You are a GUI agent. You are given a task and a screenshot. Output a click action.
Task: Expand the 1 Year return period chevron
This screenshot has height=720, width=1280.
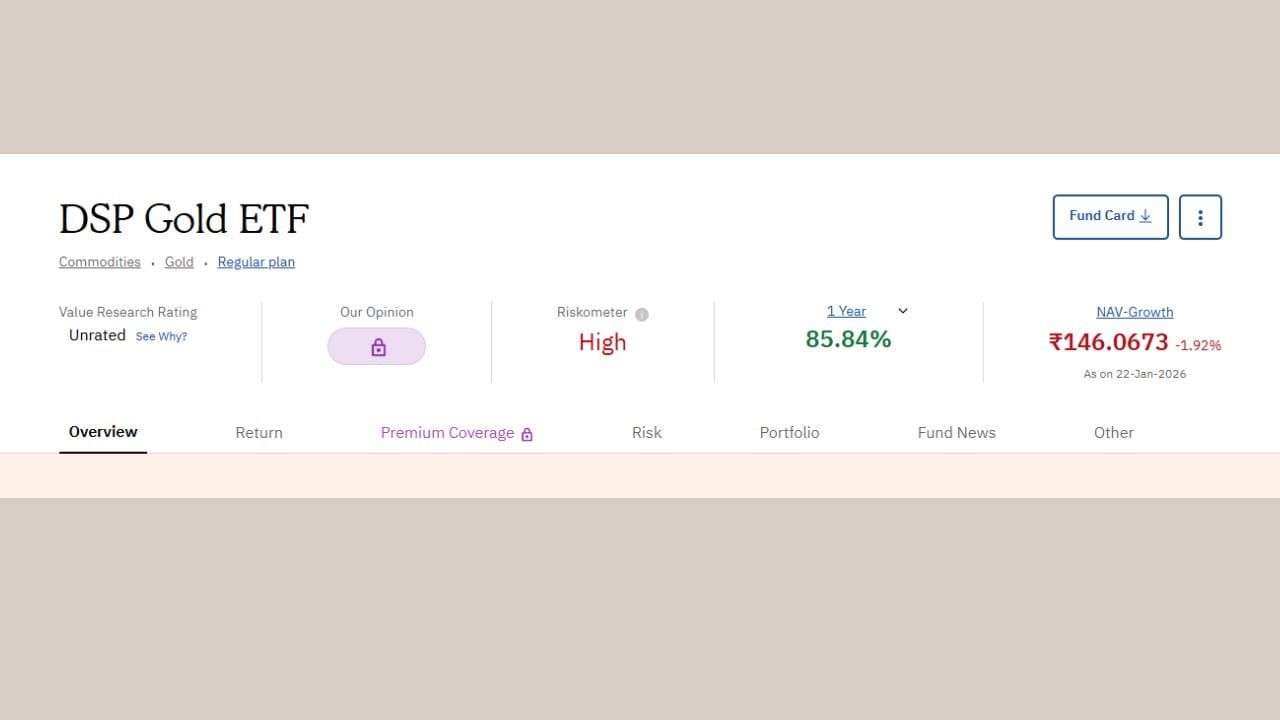tap(903, 311)
